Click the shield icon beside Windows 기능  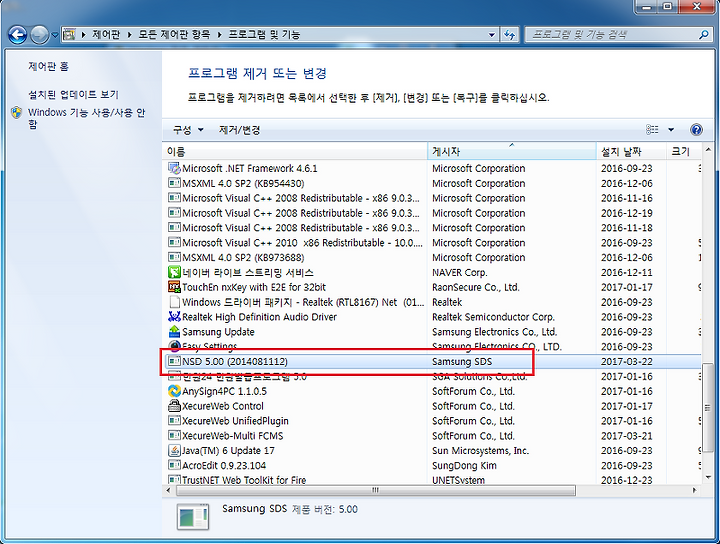coord(17,112)
